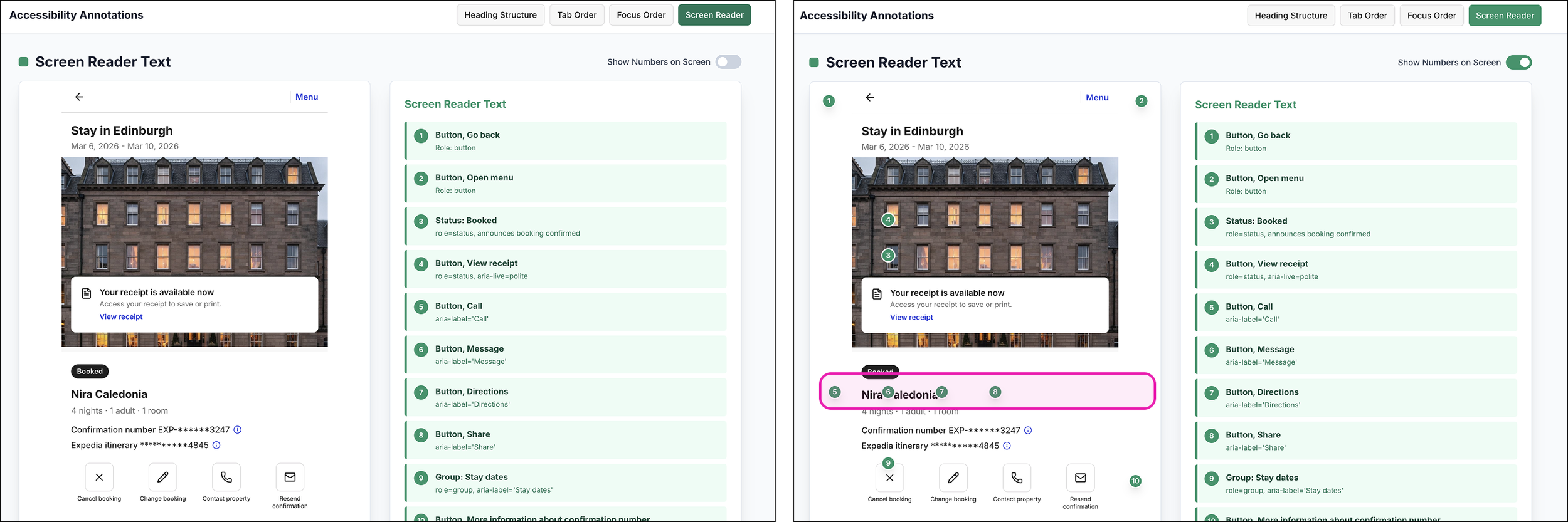Click Cancel booking X icon in left panel
This screenshot has height=522, width=1568.
(99, 477)
